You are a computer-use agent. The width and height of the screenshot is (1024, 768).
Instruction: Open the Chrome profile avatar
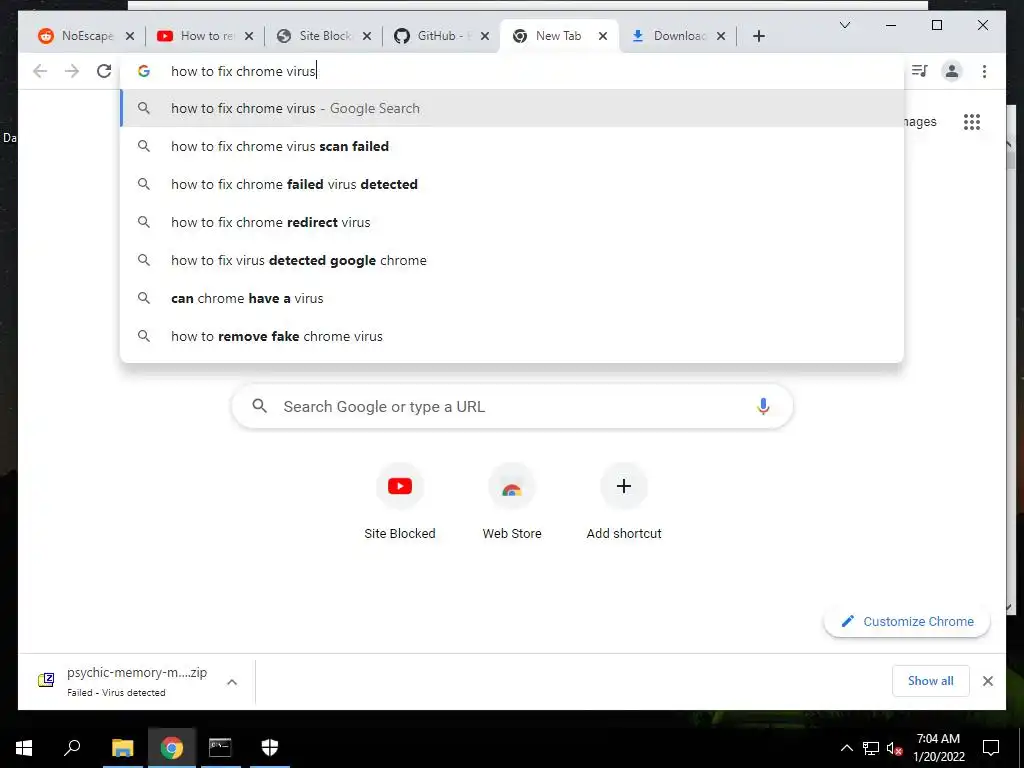click(952, 71)
